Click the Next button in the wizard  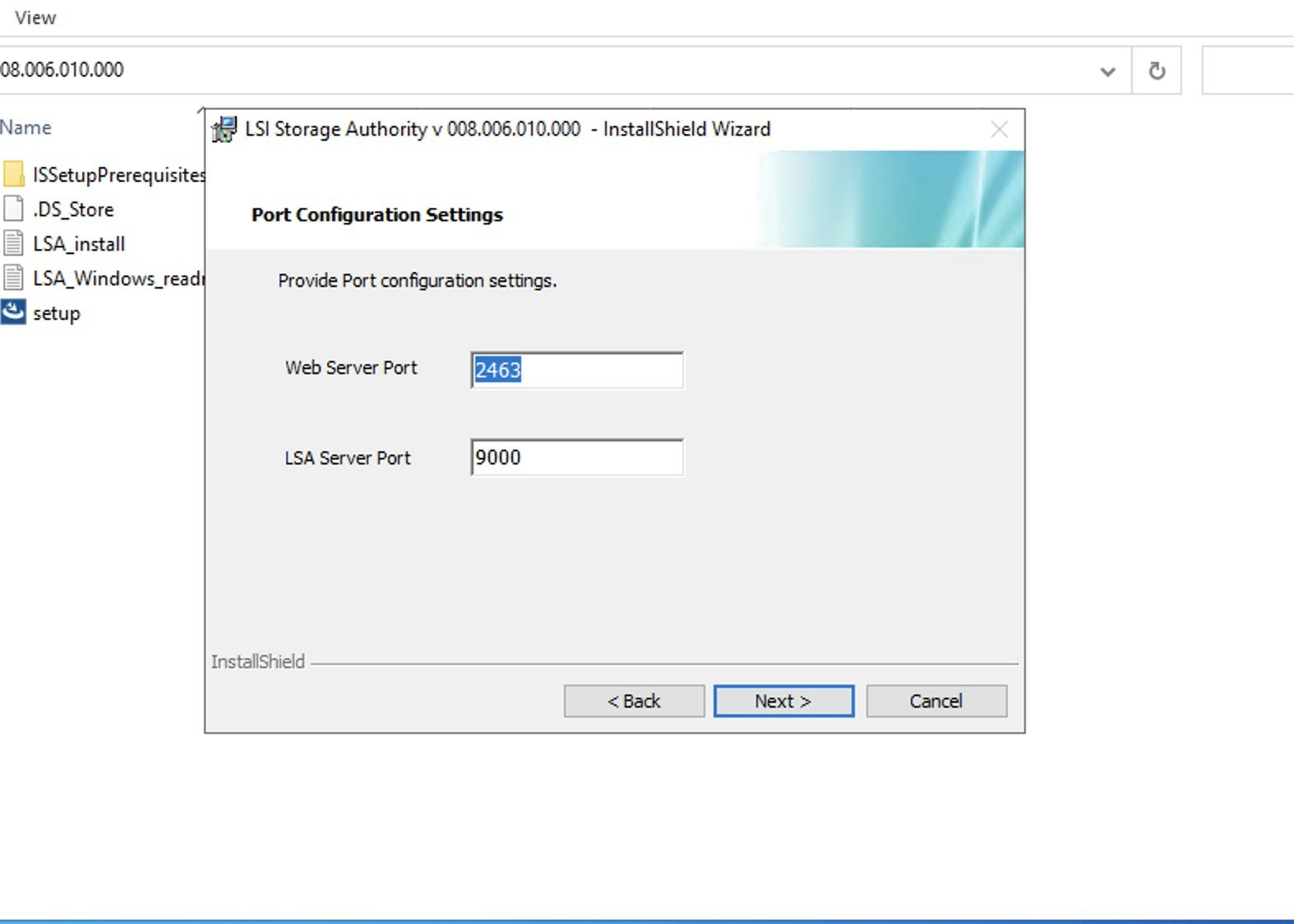pyautogui.click(x=783, y=701)
